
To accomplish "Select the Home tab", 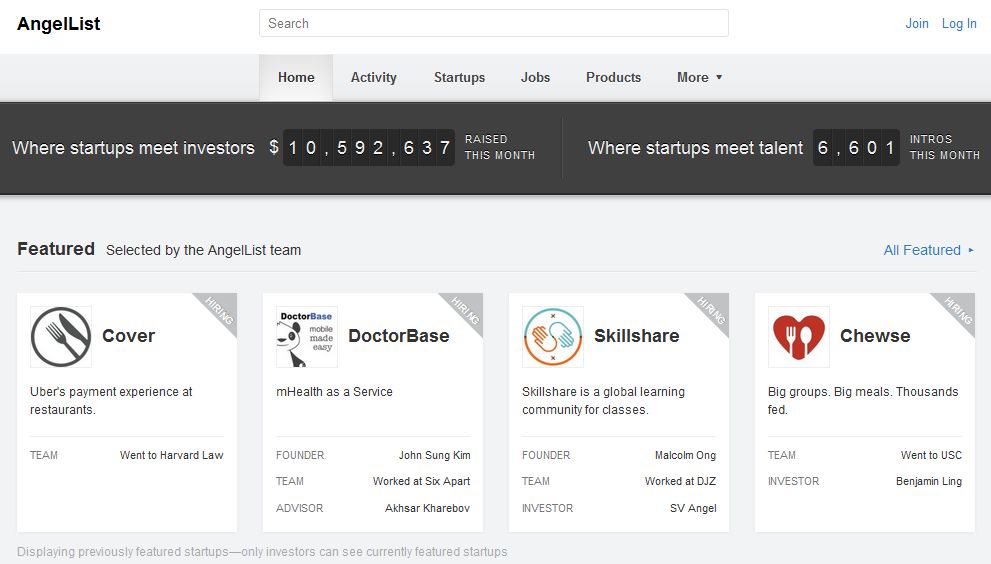I will tap(296, 77).
